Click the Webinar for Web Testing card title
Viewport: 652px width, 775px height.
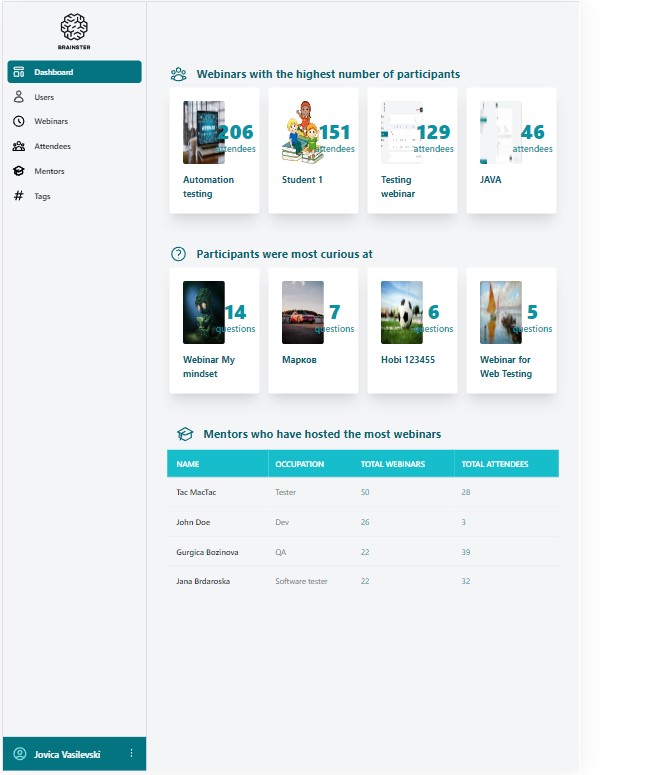pyautogui.click(x=506, y=367)
